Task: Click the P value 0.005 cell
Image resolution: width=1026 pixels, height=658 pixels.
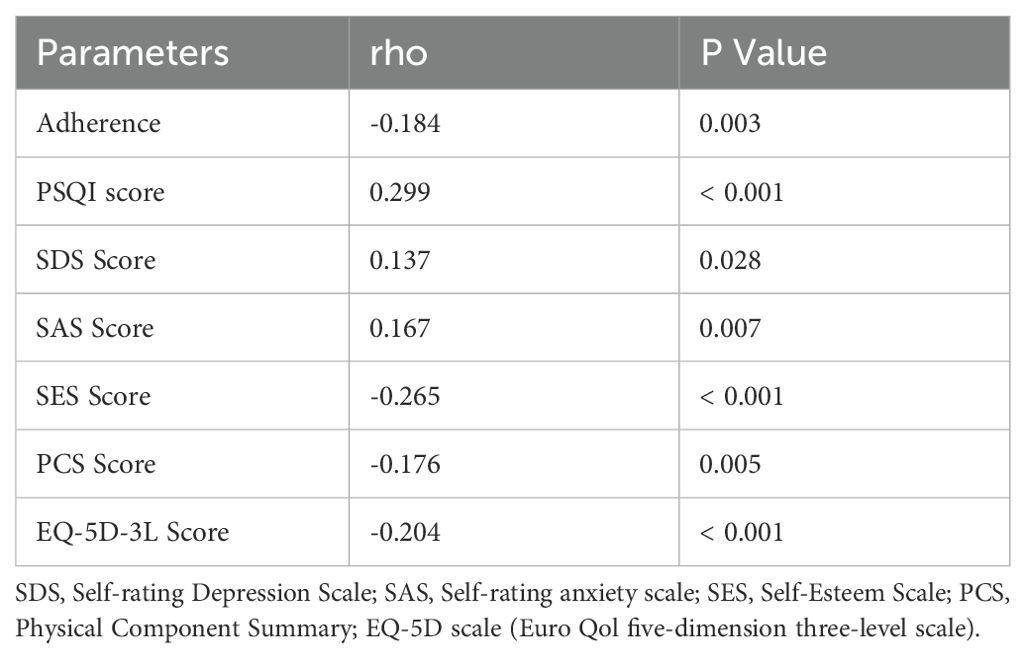Action: point(730,464)
